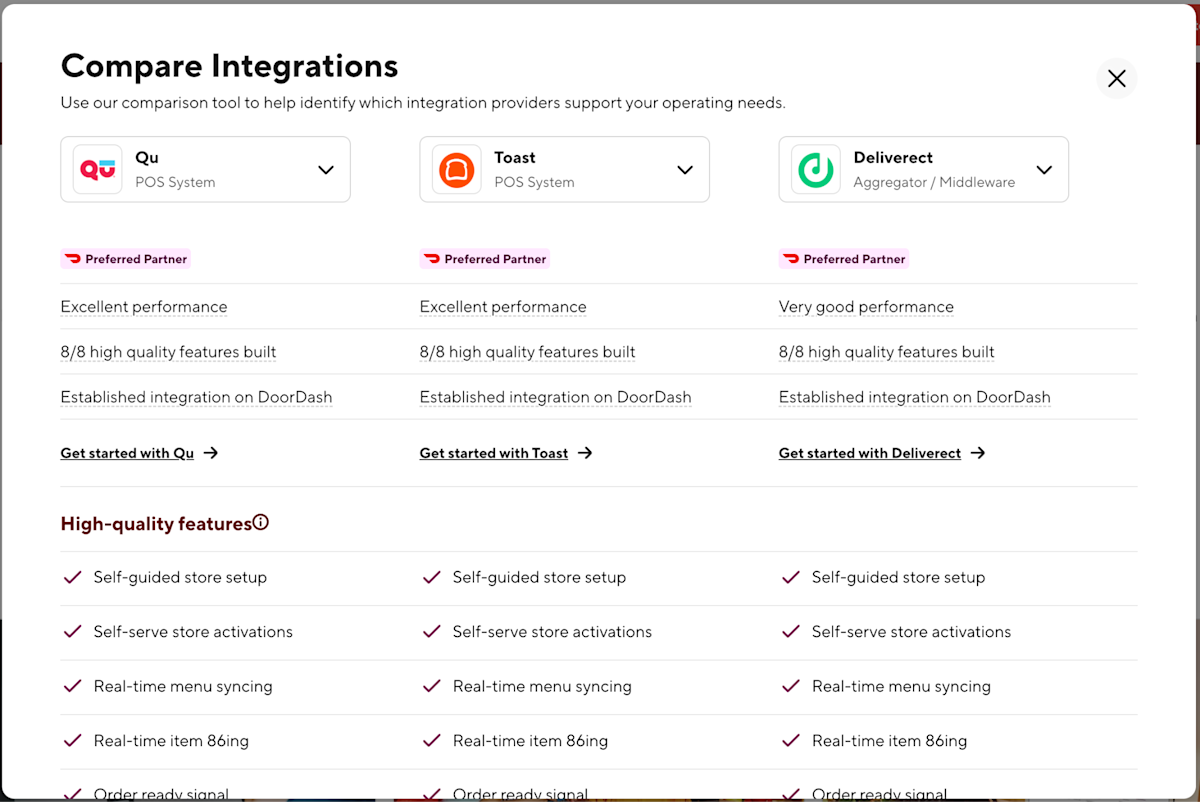Close the Compare Integrations dialog
The height and width of the screenshot is (802, 1200).
coord(1117,78)
